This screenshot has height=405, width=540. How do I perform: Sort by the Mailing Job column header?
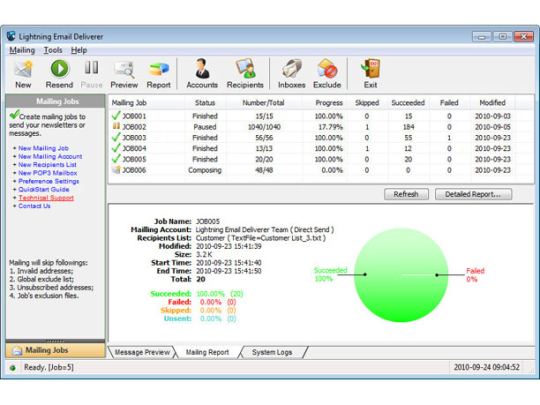pos(147,103)
